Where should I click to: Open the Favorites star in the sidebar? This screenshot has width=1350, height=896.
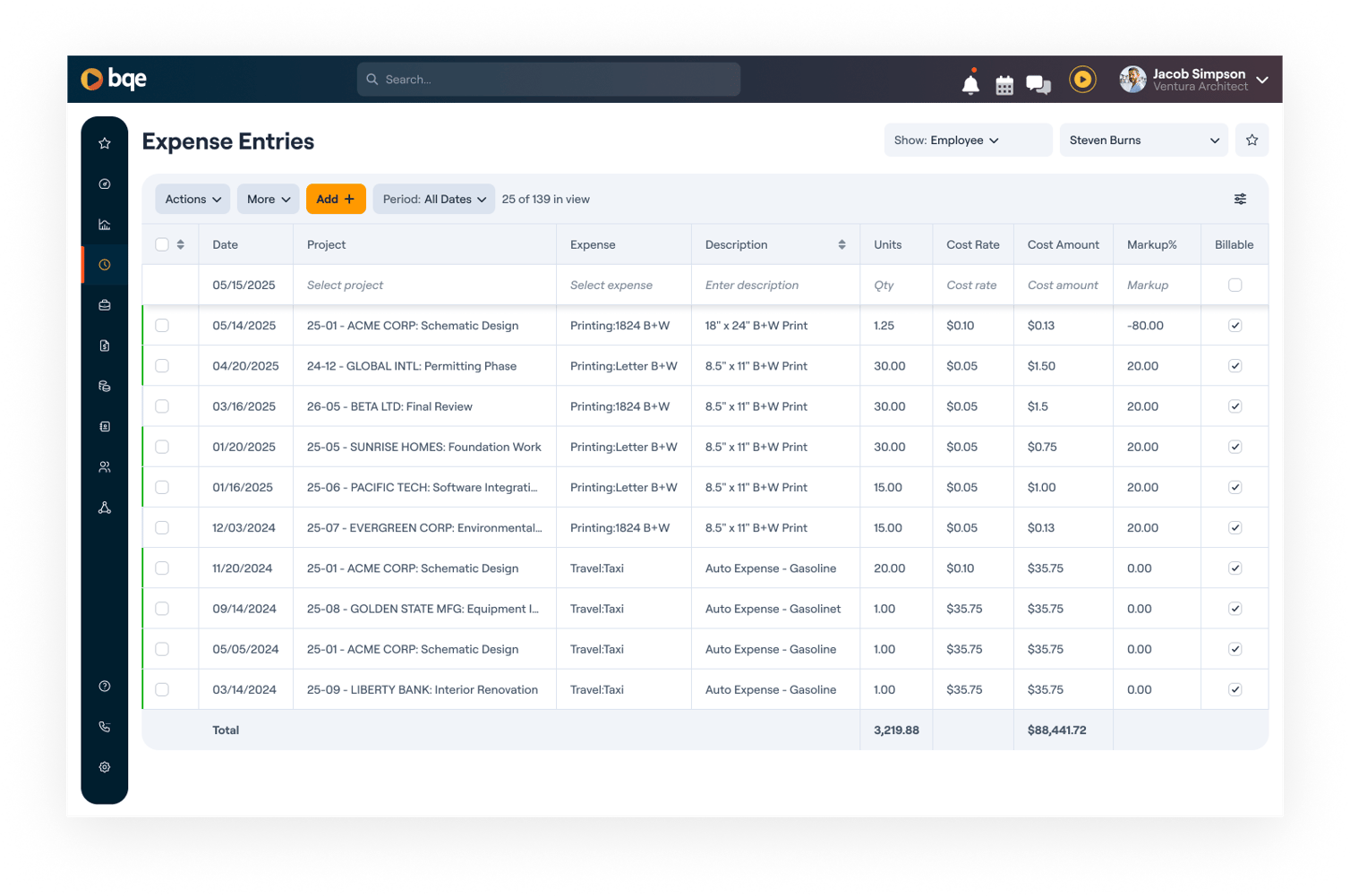[x=104, y=141]
